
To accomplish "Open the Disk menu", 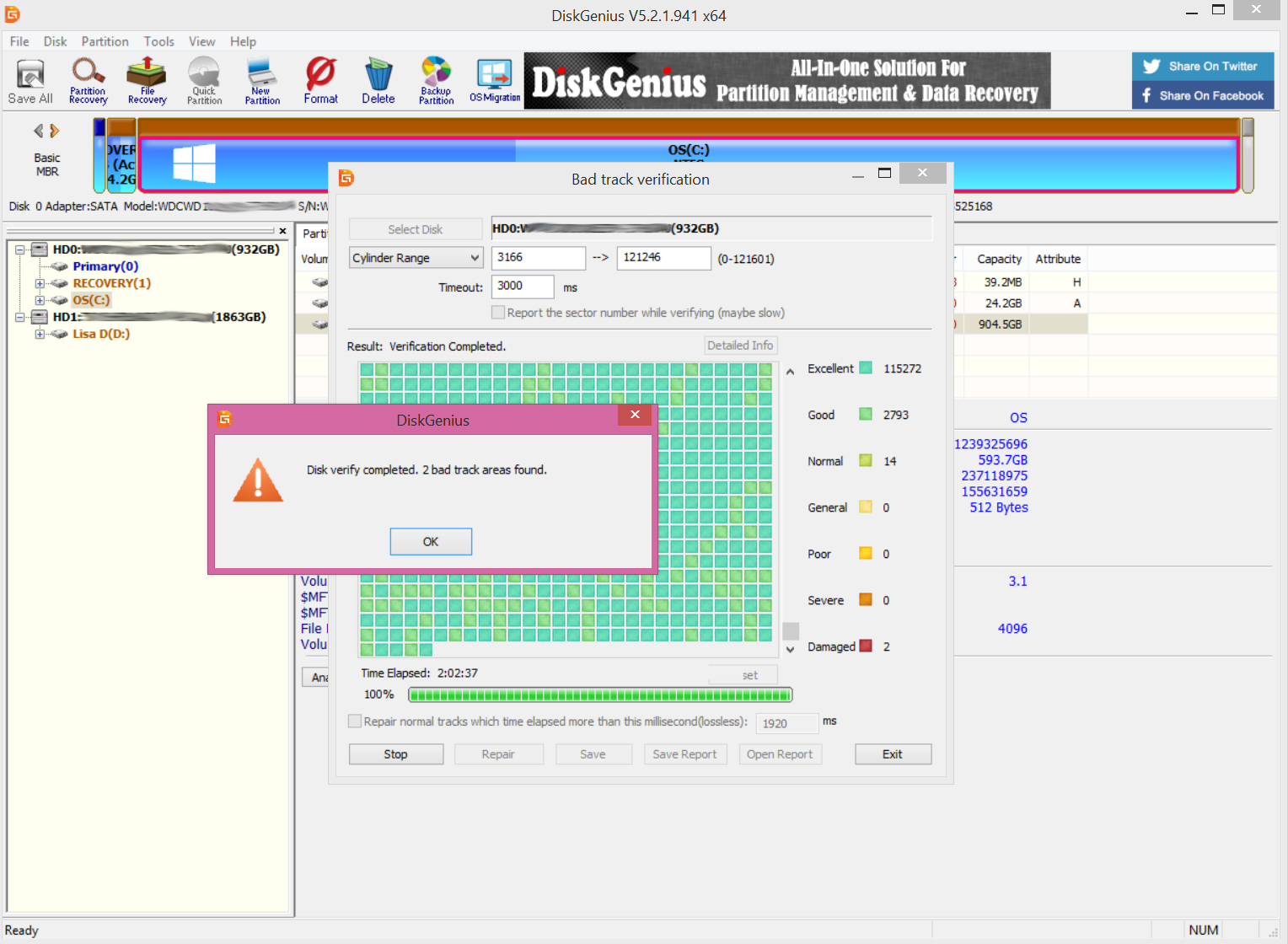I will [56, 41].
